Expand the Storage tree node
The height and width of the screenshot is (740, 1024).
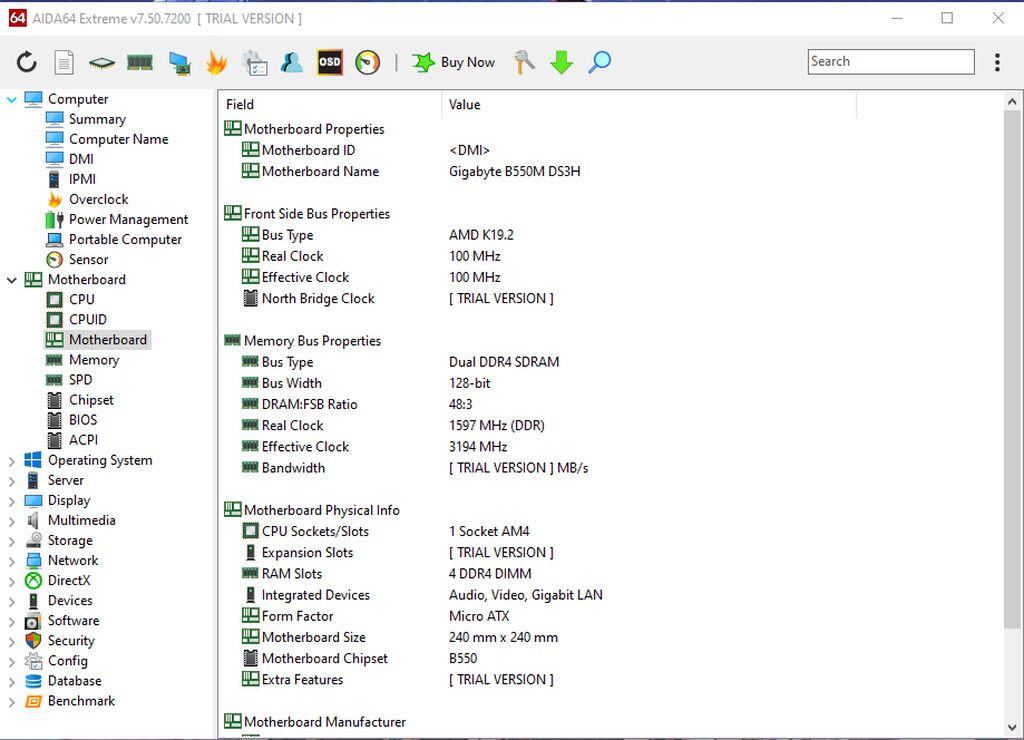(x=12, y=541)
